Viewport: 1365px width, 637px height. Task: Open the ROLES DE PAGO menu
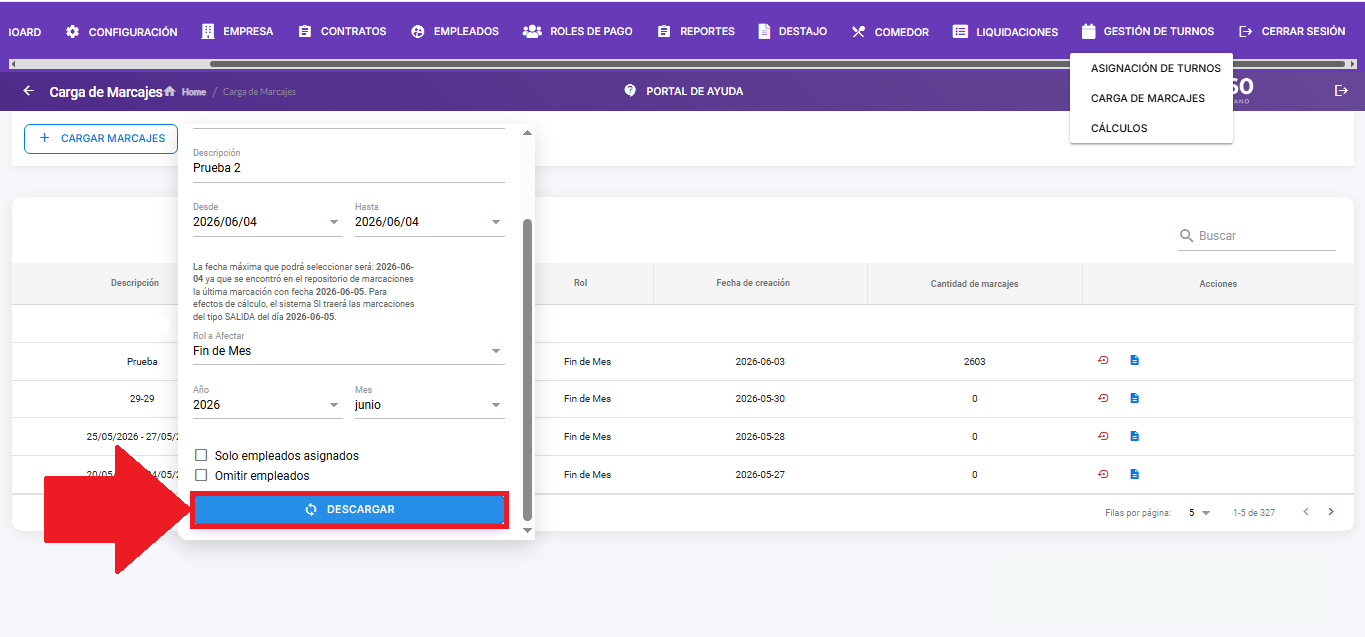578,31
